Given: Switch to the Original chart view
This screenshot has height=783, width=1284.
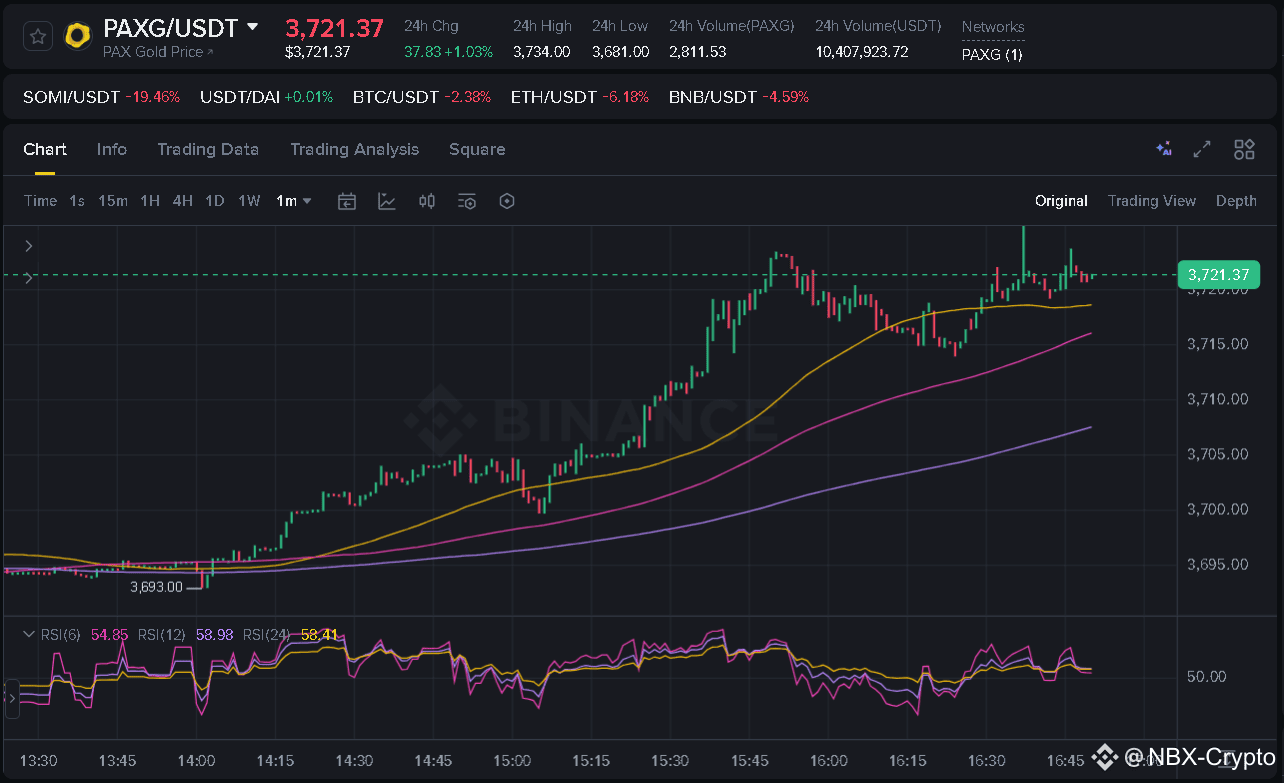Looking at the screenshot, I should 1061,201.
